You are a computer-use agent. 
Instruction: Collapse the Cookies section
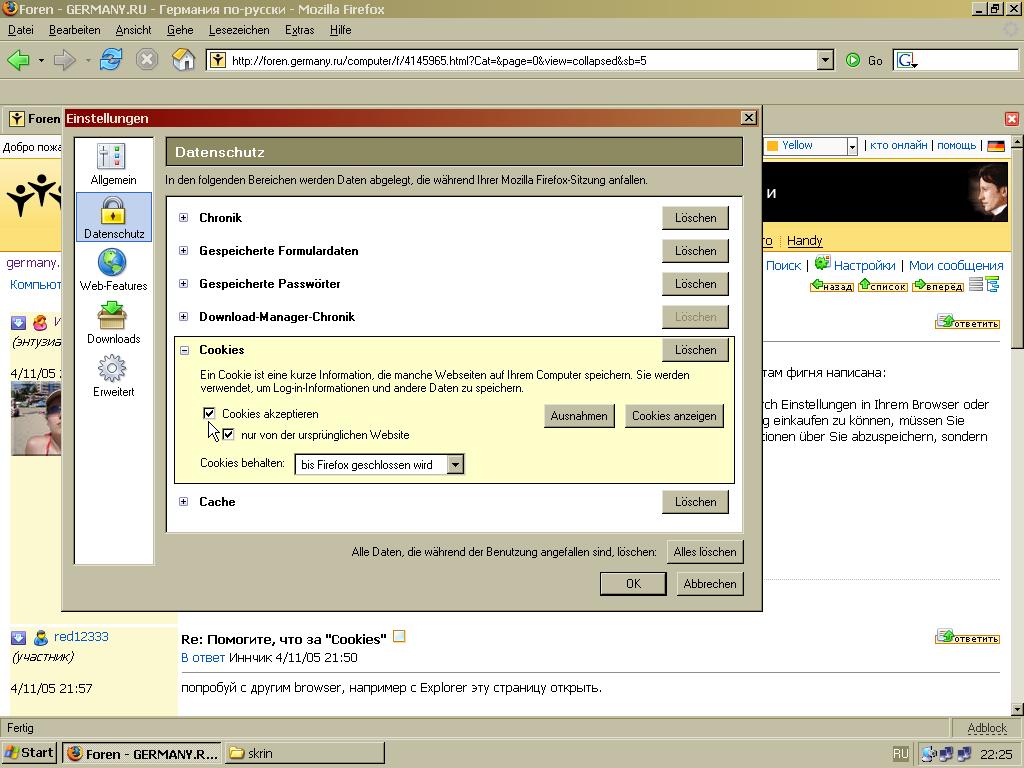(183, 350)
